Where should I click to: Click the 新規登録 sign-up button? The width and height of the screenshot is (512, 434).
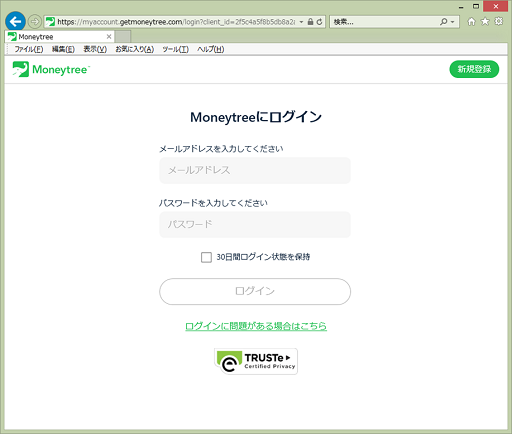pos(474,69)
